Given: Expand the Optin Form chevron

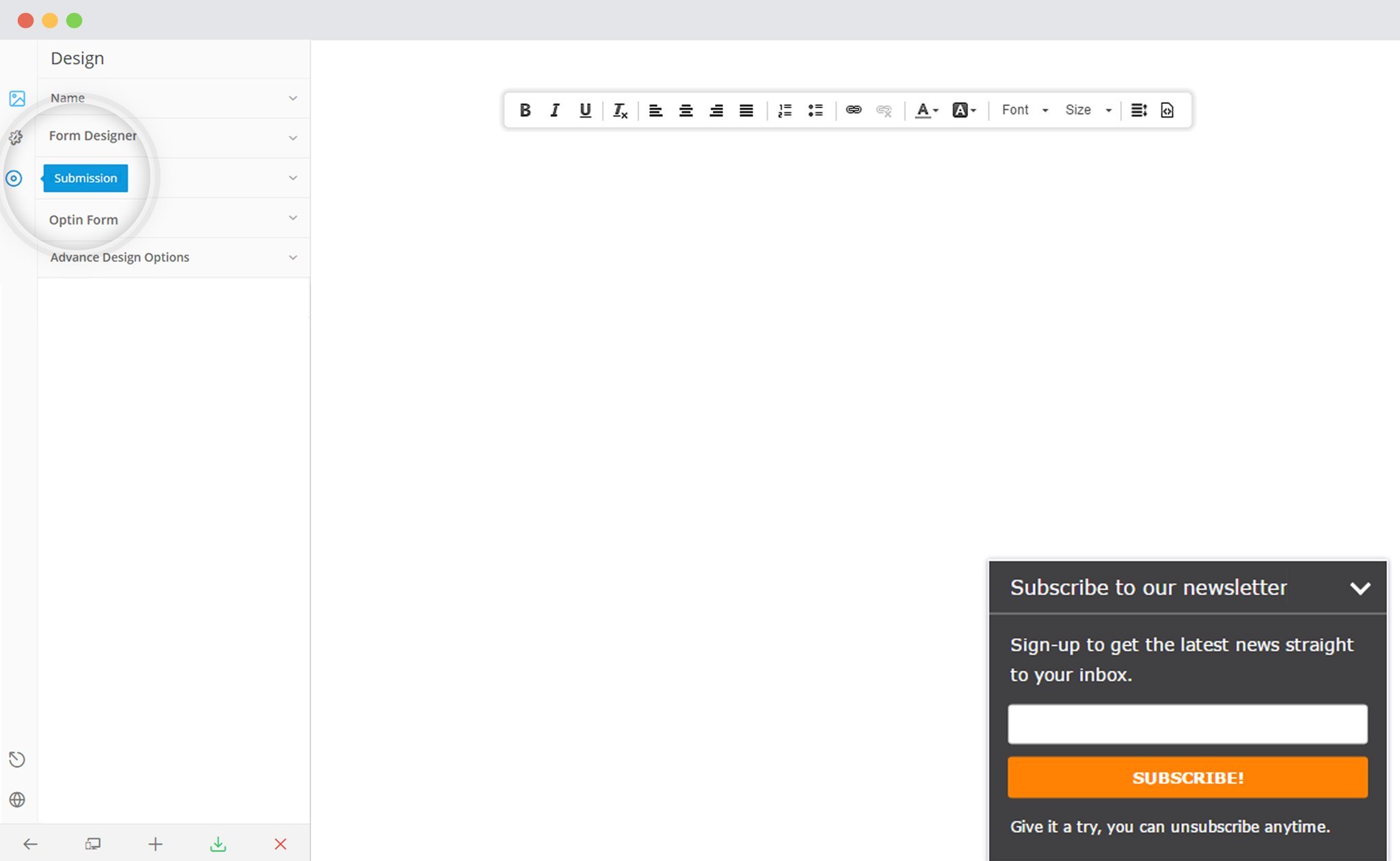Looking at the screenshot, I should (x=293, y=217).
